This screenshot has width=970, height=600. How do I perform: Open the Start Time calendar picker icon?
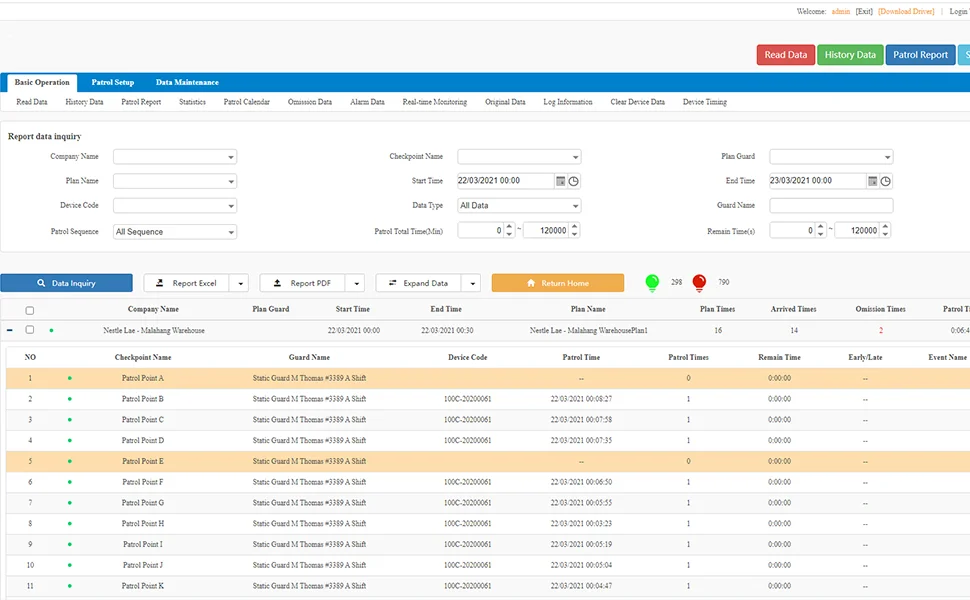point(561,181)
